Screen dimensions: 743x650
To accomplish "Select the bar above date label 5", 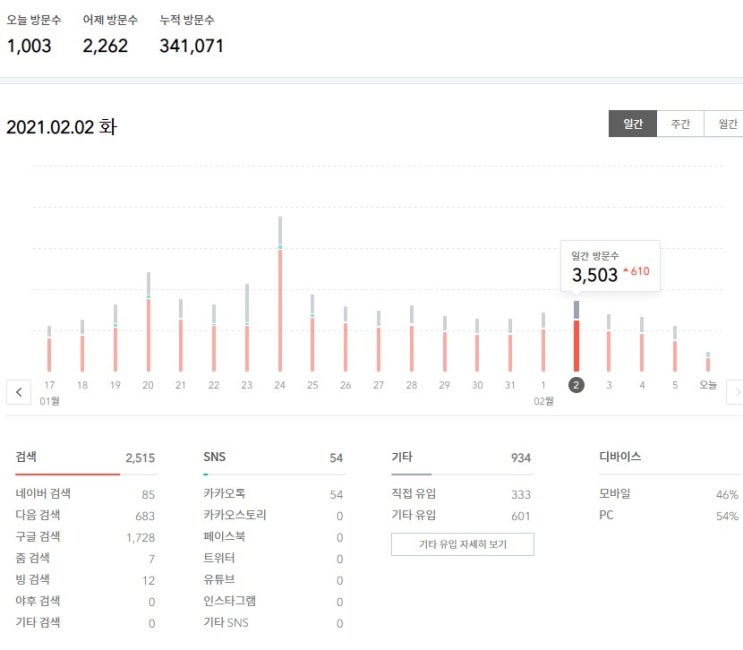I will (675, 349).
